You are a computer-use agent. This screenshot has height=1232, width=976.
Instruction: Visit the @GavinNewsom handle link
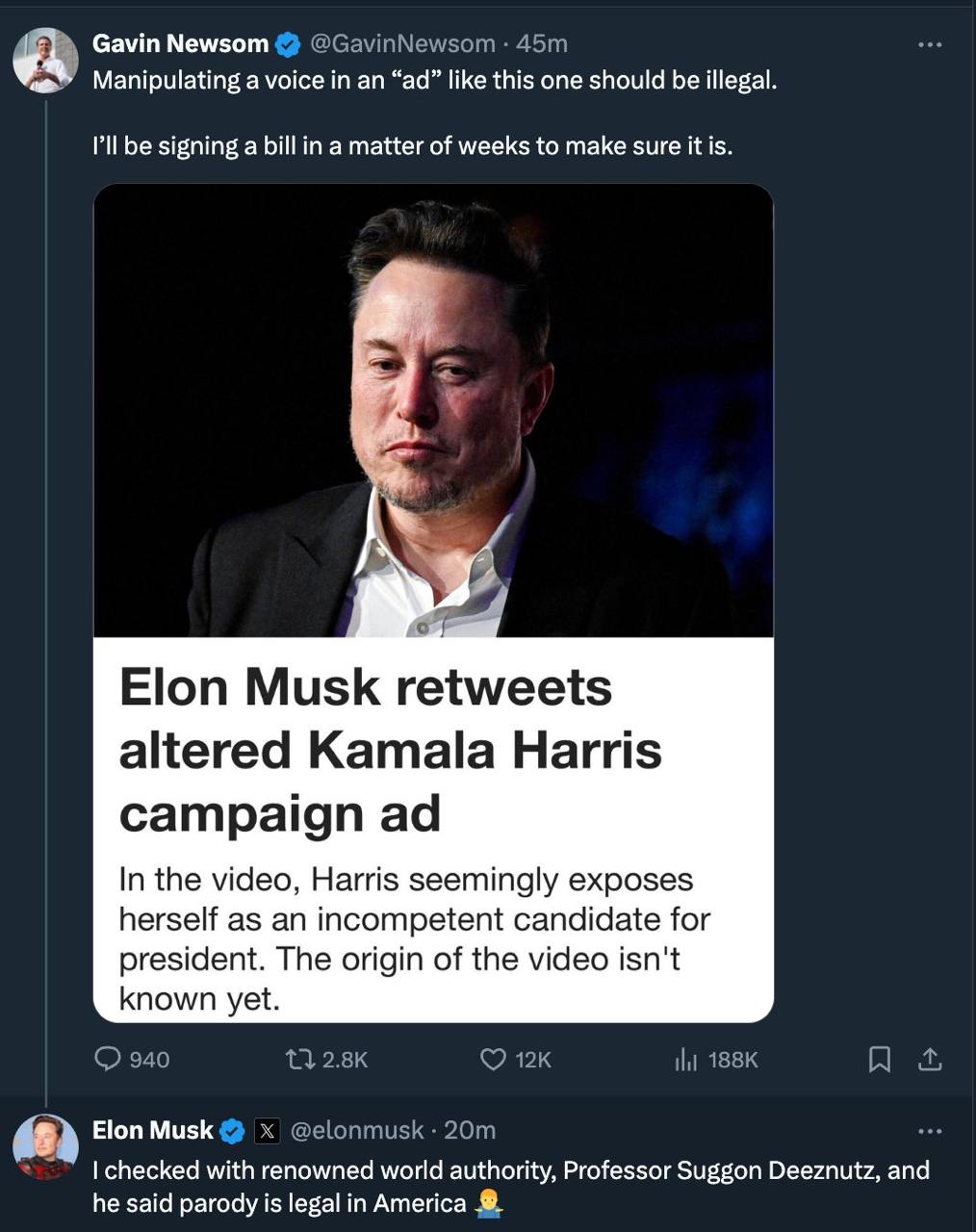click(x=402, y=43)
